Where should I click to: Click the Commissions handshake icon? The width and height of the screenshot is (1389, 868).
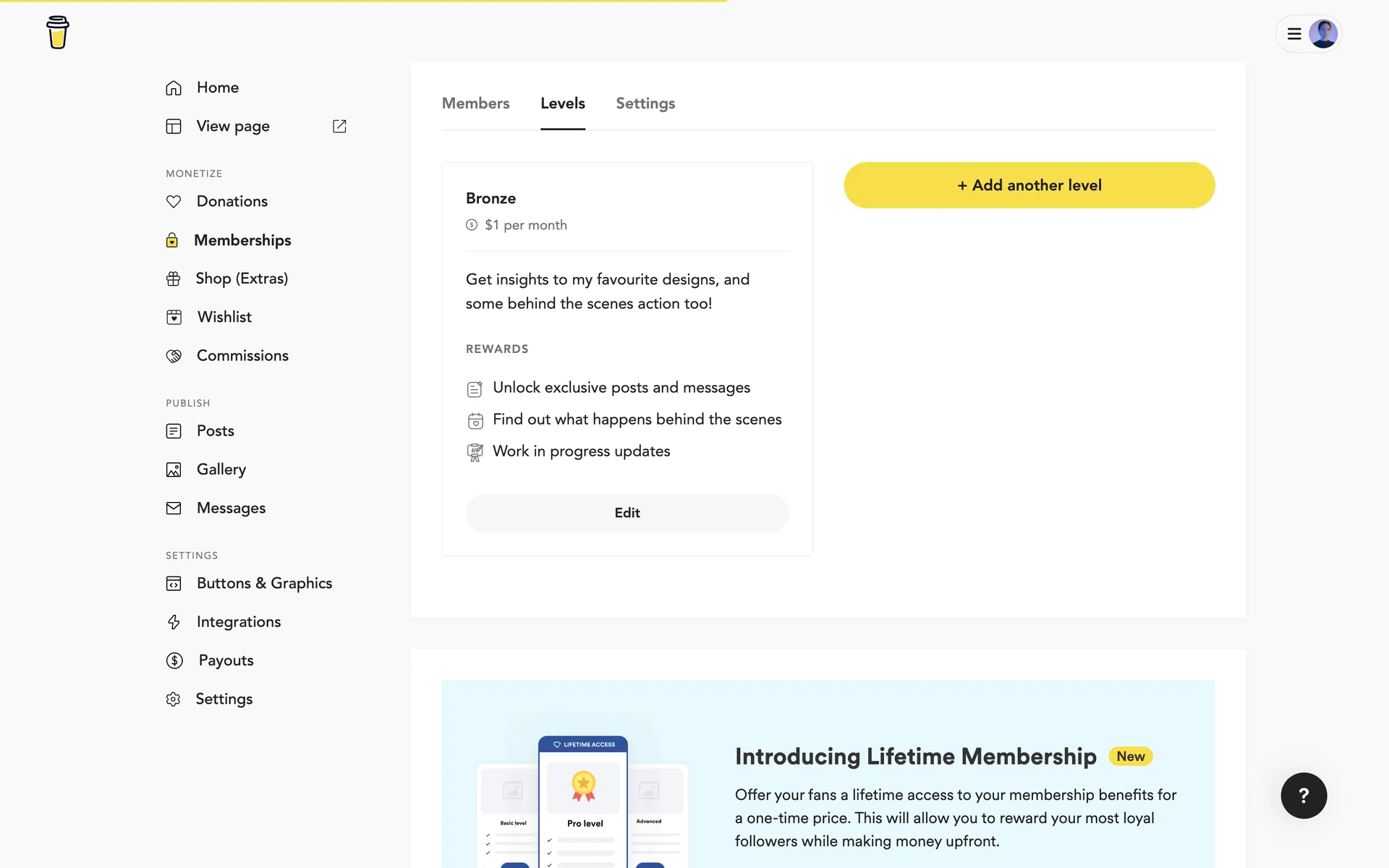(174, 356)
